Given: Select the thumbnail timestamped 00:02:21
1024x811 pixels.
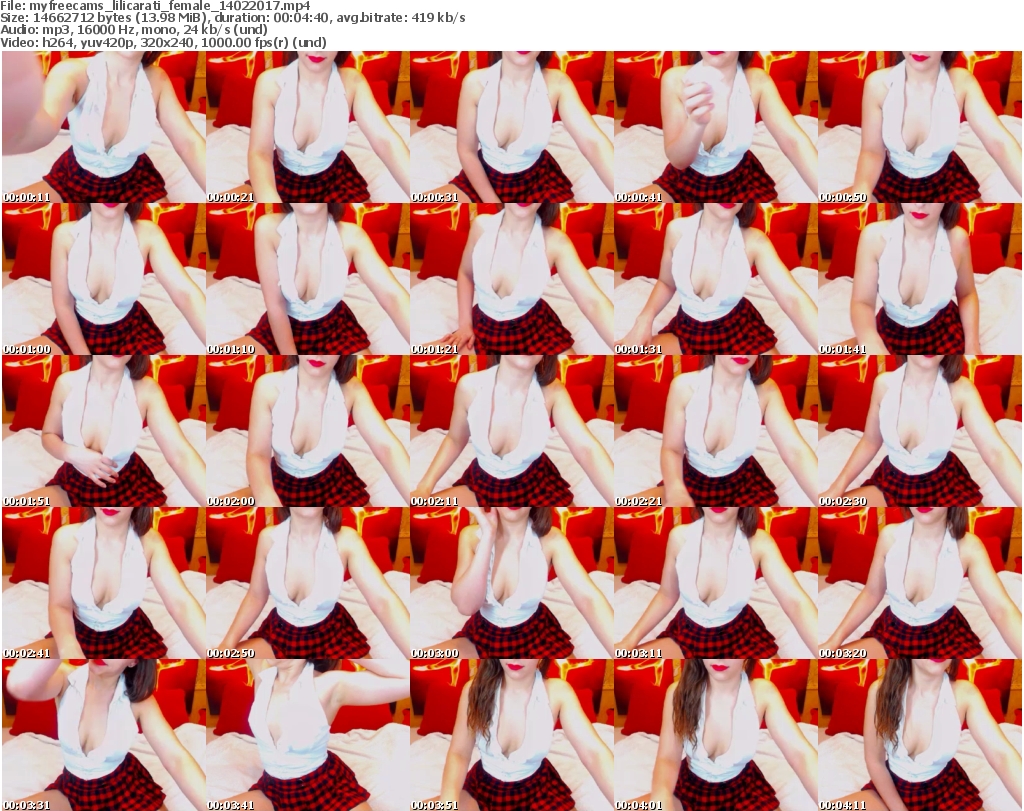Looking at the screenshot, I should pyautogui.click(x=716, y=431).
